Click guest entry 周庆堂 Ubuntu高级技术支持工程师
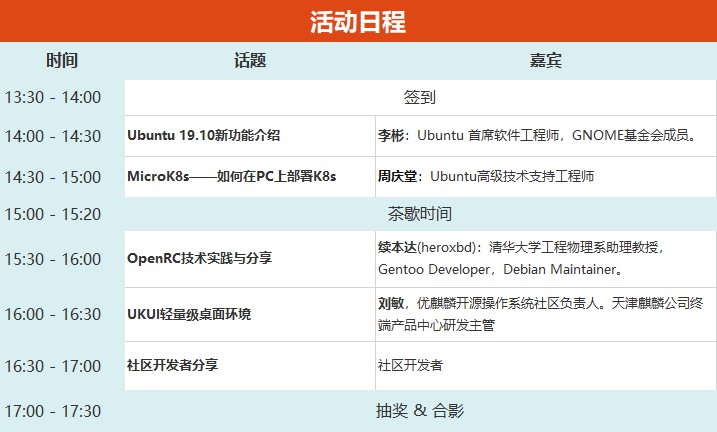This screenshot has height=432, width=717. [x=486, y=176]
